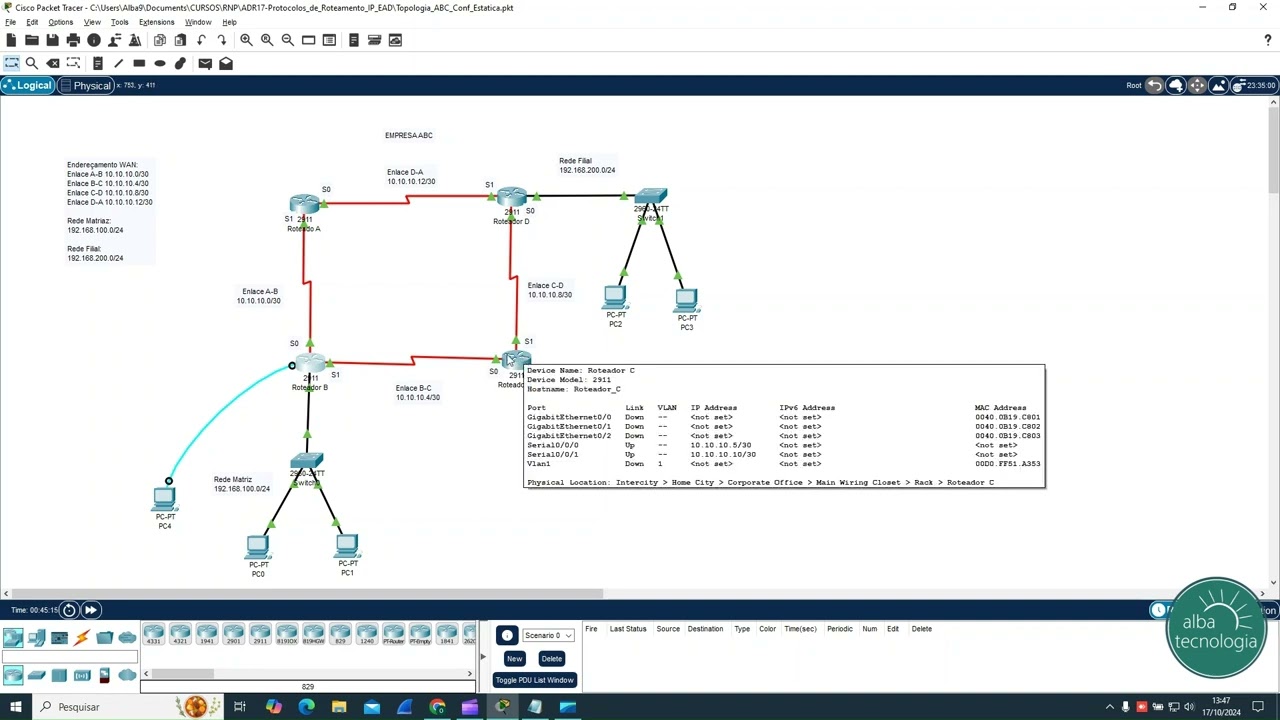Viewport: 1280px width, 720px height.
Task: Click the Print icon in the toolbar
Action: point(73,40)
